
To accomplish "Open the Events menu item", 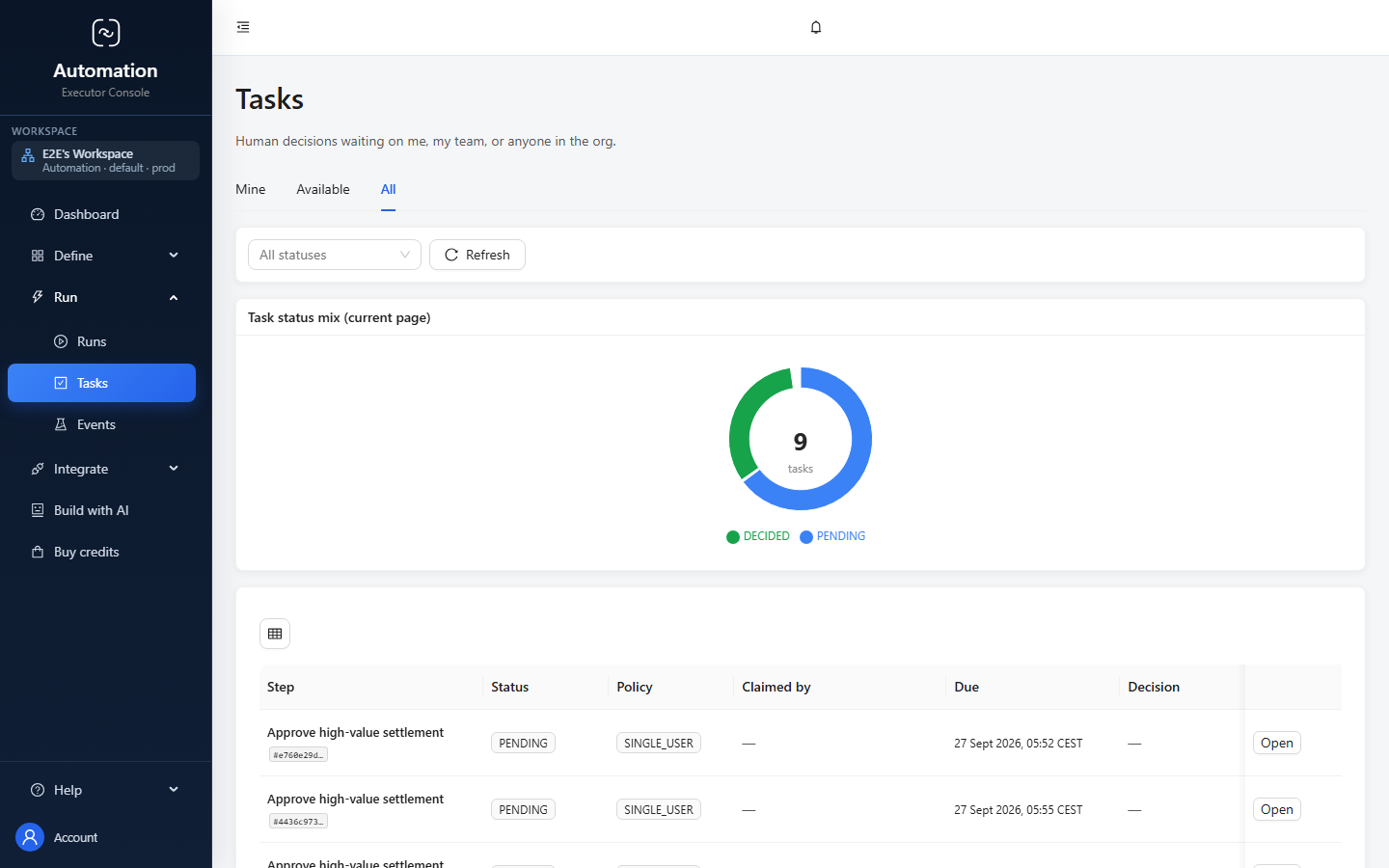I will (x=101, y=424).
